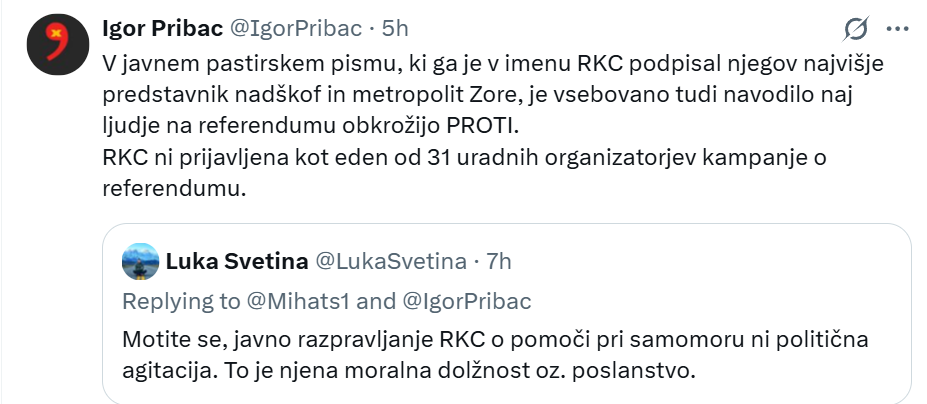Screen dimensions: 927x404
Task: Open the @LukaSvetina handle in the quote
Action: (x=391, y=262)
